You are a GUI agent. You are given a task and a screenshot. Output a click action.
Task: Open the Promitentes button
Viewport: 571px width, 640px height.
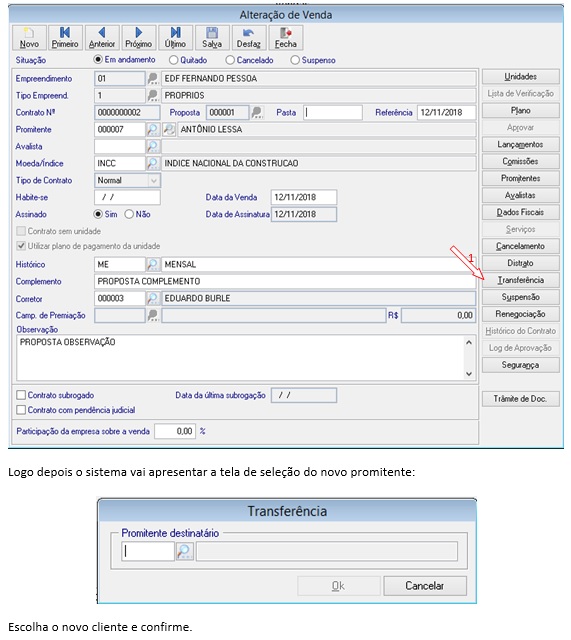click(520, 178)
